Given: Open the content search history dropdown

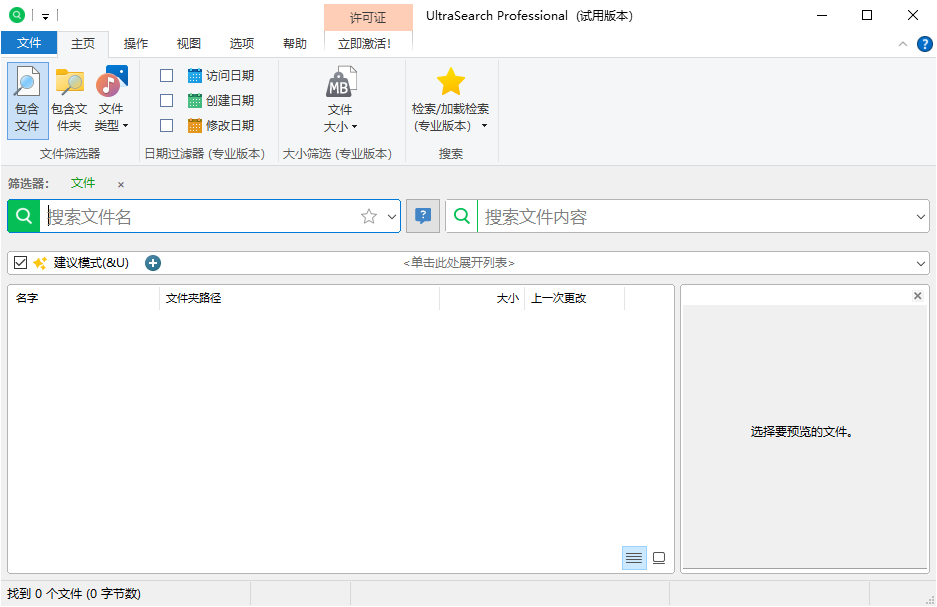Looking at the screenshot, I should click(x=920, y=216).
